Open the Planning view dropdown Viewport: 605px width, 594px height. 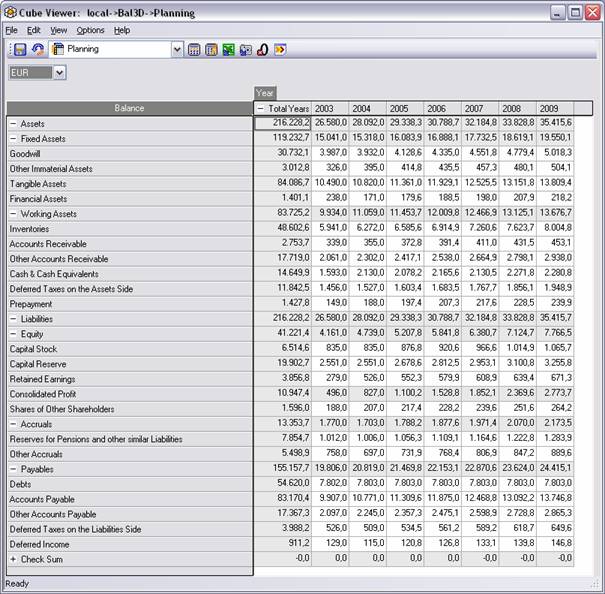pos(178,49)
